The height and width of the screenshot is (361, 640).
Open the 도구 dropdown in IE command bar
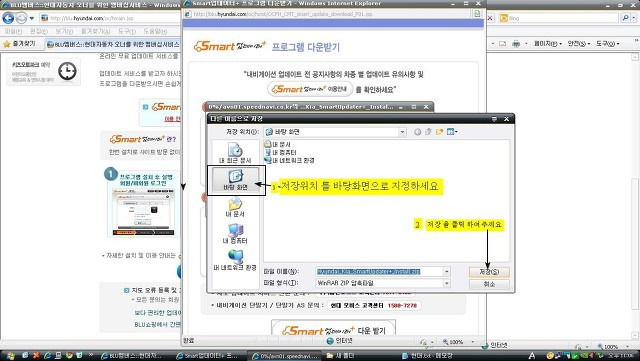pos(607,43)
